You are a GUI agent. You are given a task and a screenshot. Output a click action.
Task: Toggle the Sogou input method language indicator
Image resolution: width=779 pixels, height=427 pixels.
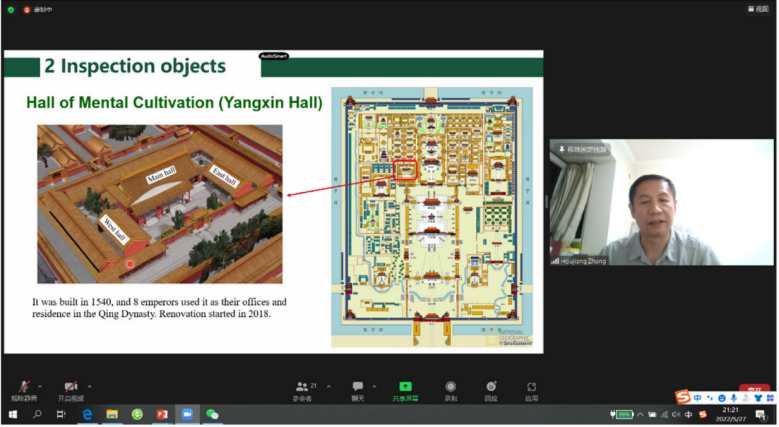click(698, 398)
